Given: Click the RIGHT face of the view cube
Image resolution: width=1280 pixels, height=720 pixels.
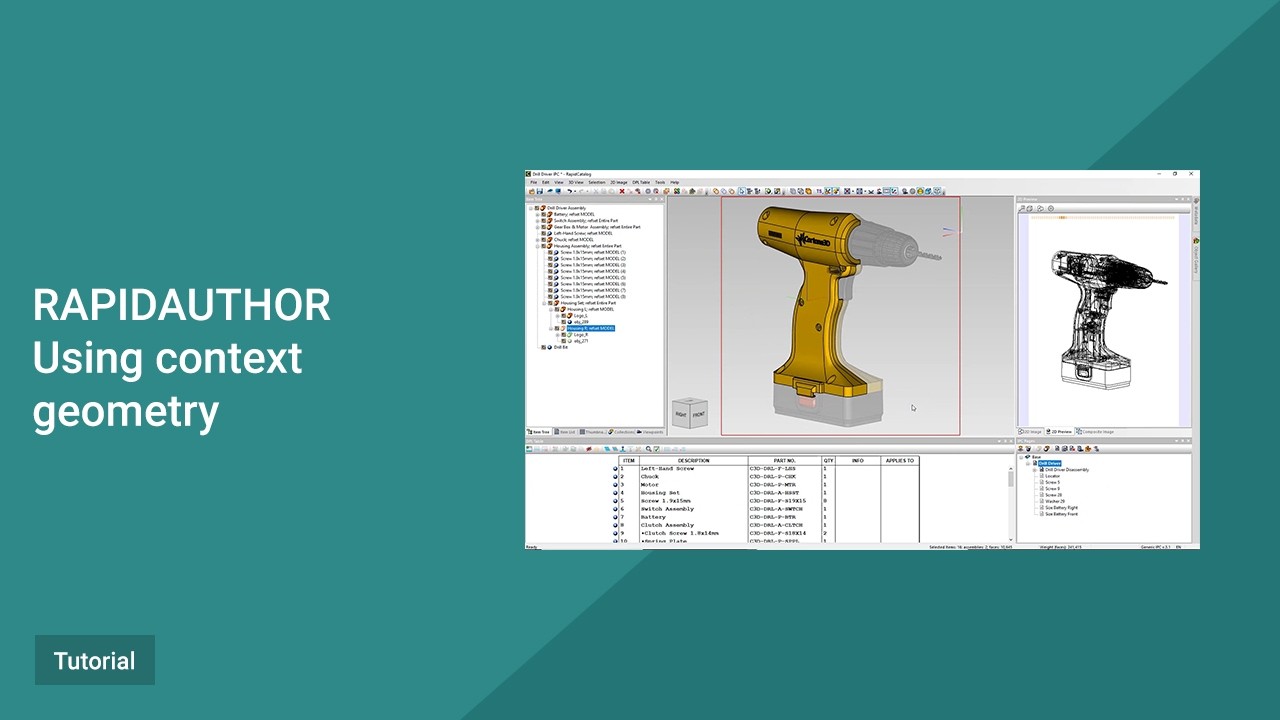Looking at the screenshot, I should tap(681, 413).
